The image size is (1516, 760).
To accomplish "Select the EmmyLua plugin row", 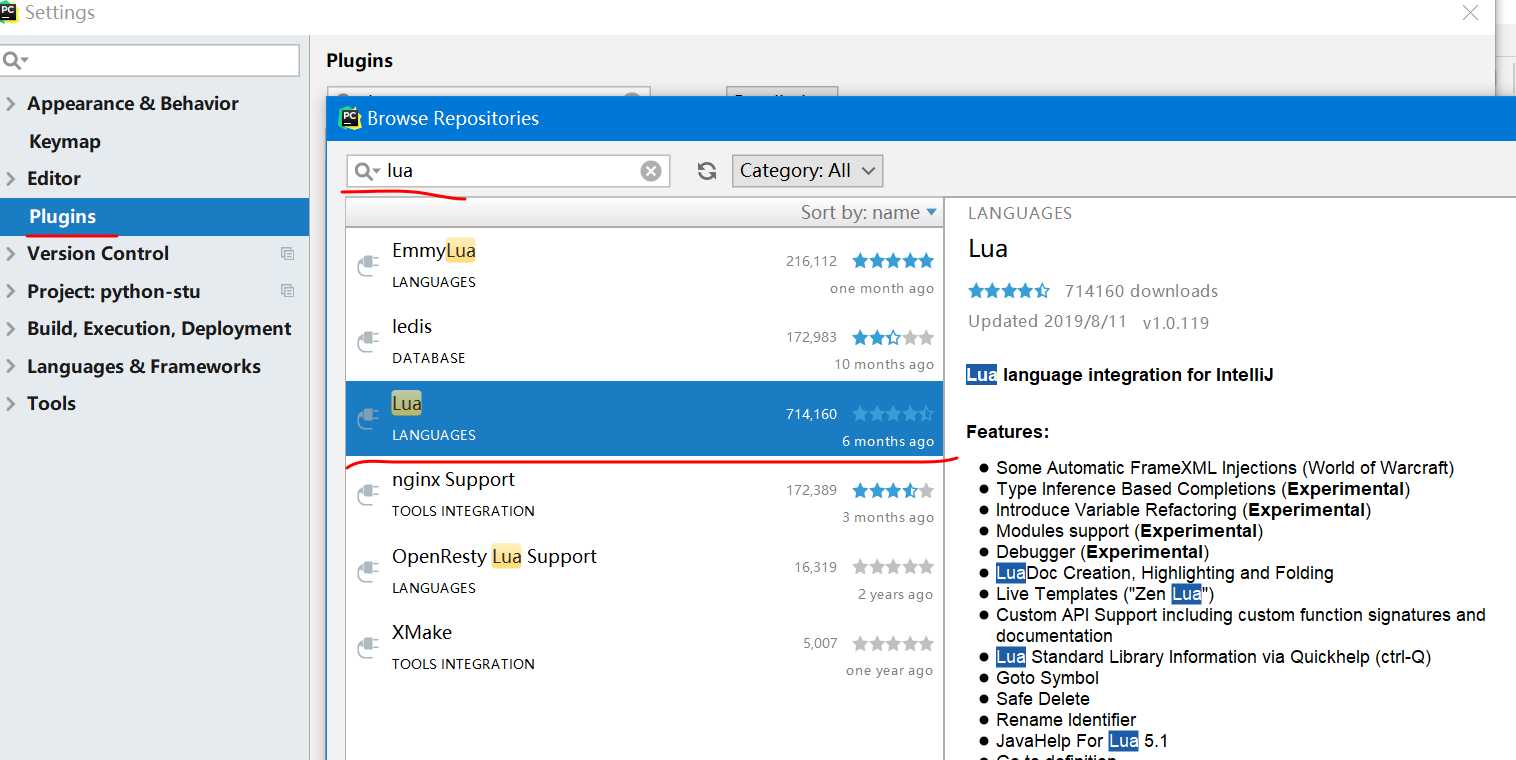I will click(644, 266).
